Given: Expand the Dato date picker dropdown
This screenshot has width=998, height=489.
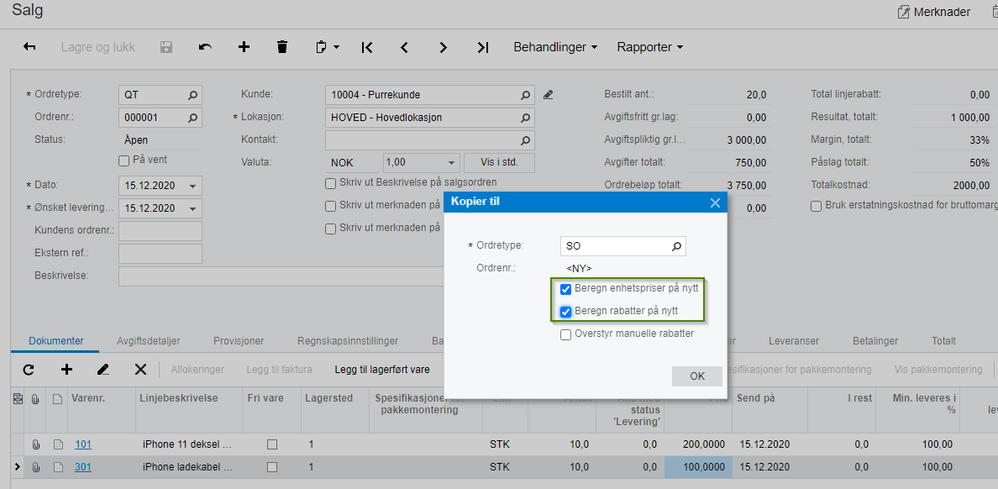Looking at the screenshot, I should [192, 185].
